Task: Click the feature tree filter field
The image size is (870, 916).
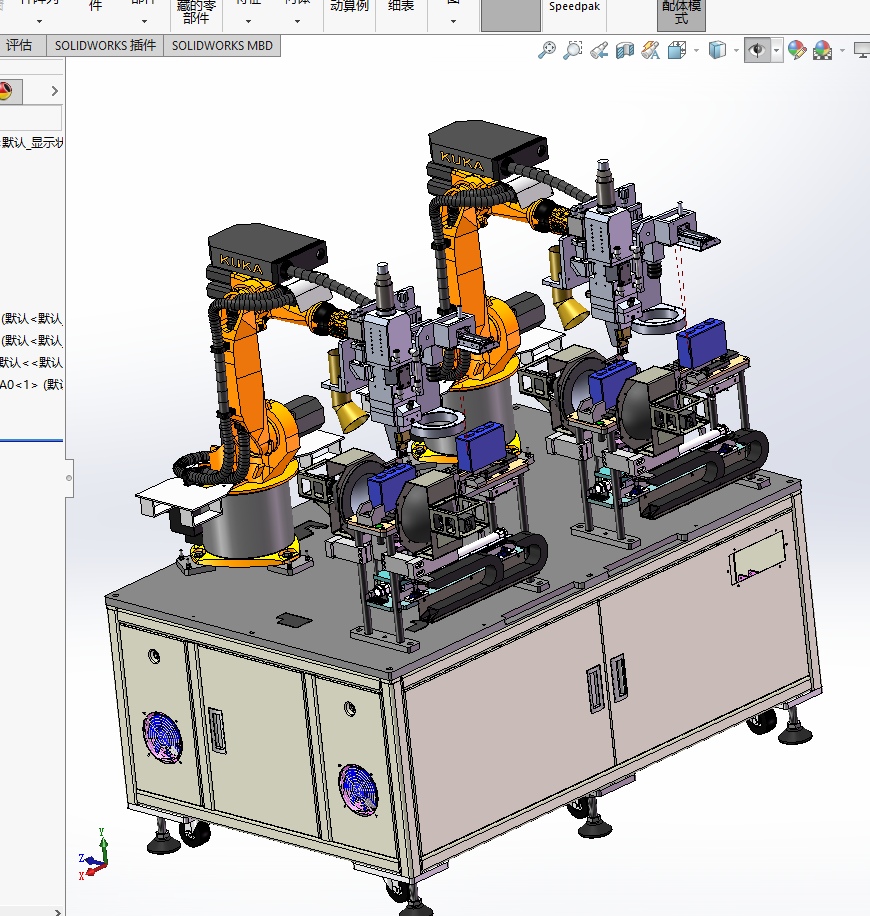Action: (30, 118)
